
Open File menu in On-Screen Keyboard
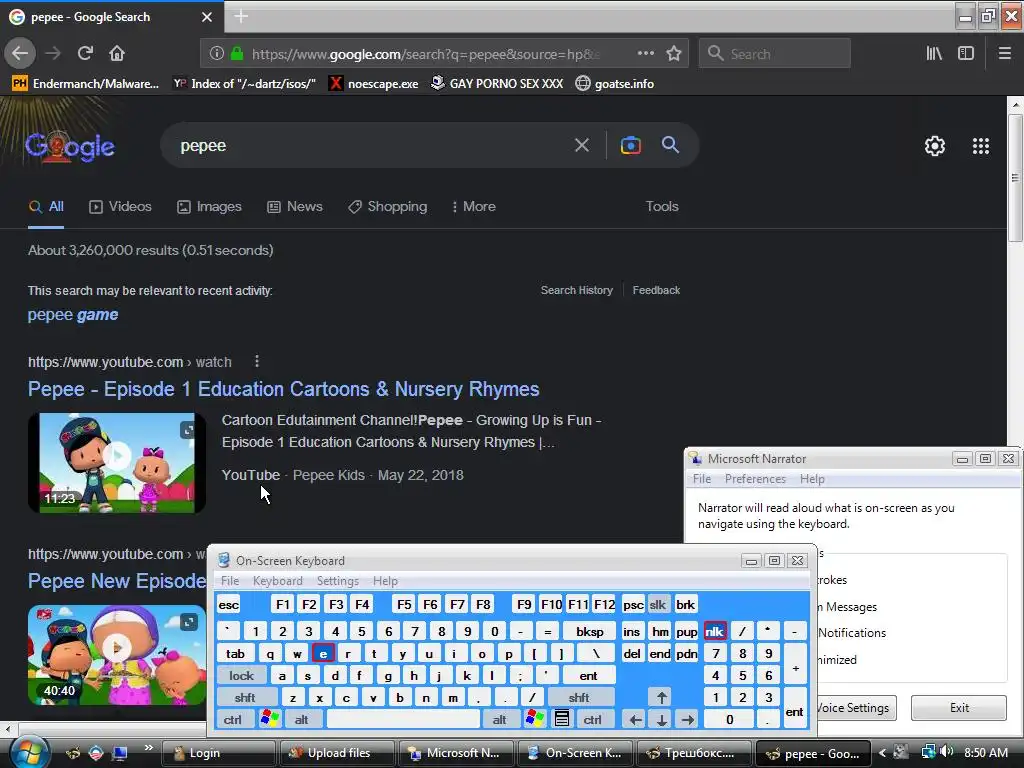[x=230, y=581]
